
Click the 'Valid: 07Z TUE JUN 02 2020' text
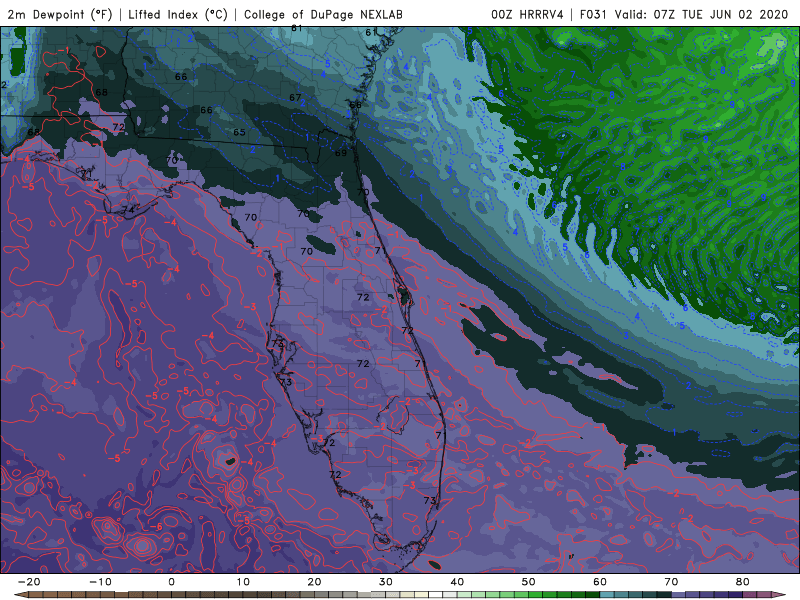tap(702, 14)
